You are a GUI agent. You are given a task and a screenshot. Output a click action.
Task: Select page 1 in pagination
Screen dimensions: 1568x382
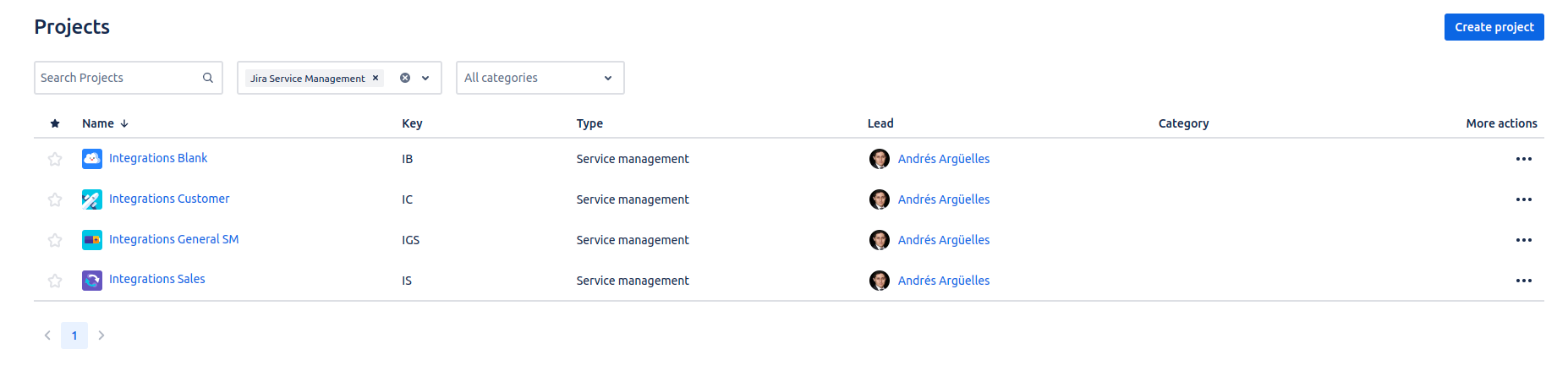(74, 336)
